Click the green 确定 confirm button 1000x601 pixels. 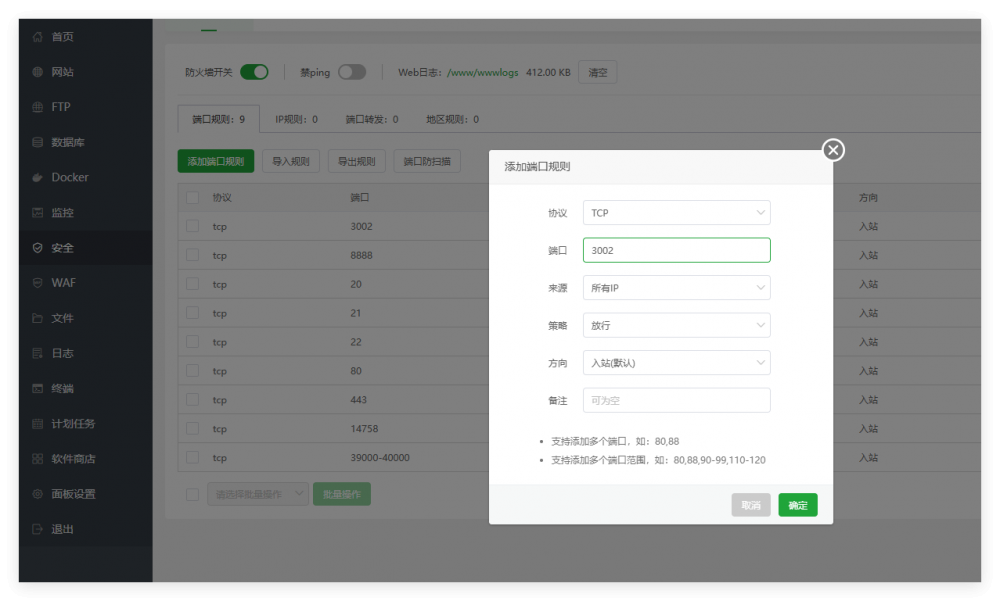pyautogui.click(x=797, y=505)
